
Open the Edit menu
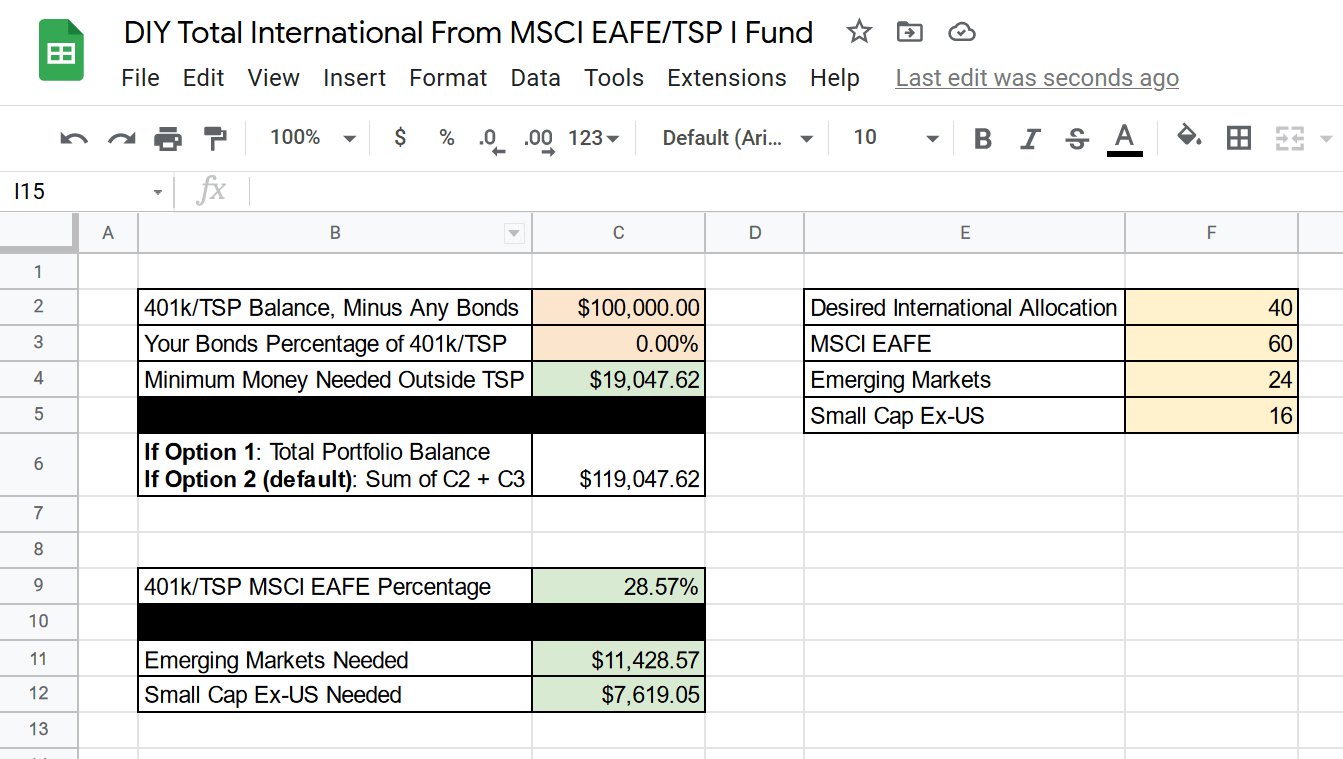pos(203,78)
